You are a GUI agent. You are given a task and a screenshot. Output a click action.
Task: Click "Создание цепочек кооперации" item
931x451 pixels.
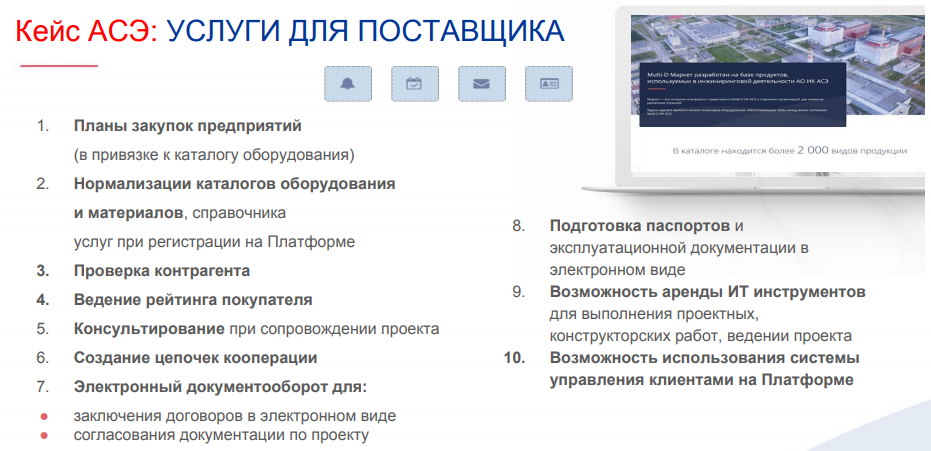tap(195, 357)
